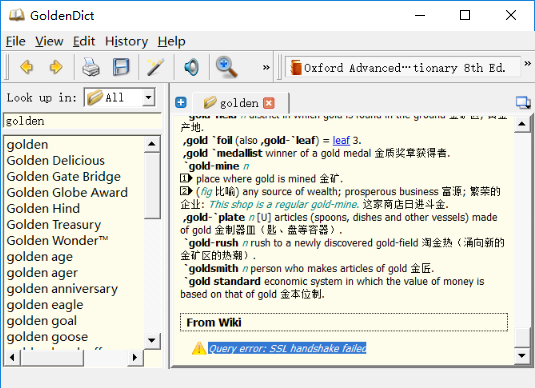Viewport: 535px width, 388px height.
Task: Expand the dictionary bar overflow chevron
Action: click(x=527, y=63)
